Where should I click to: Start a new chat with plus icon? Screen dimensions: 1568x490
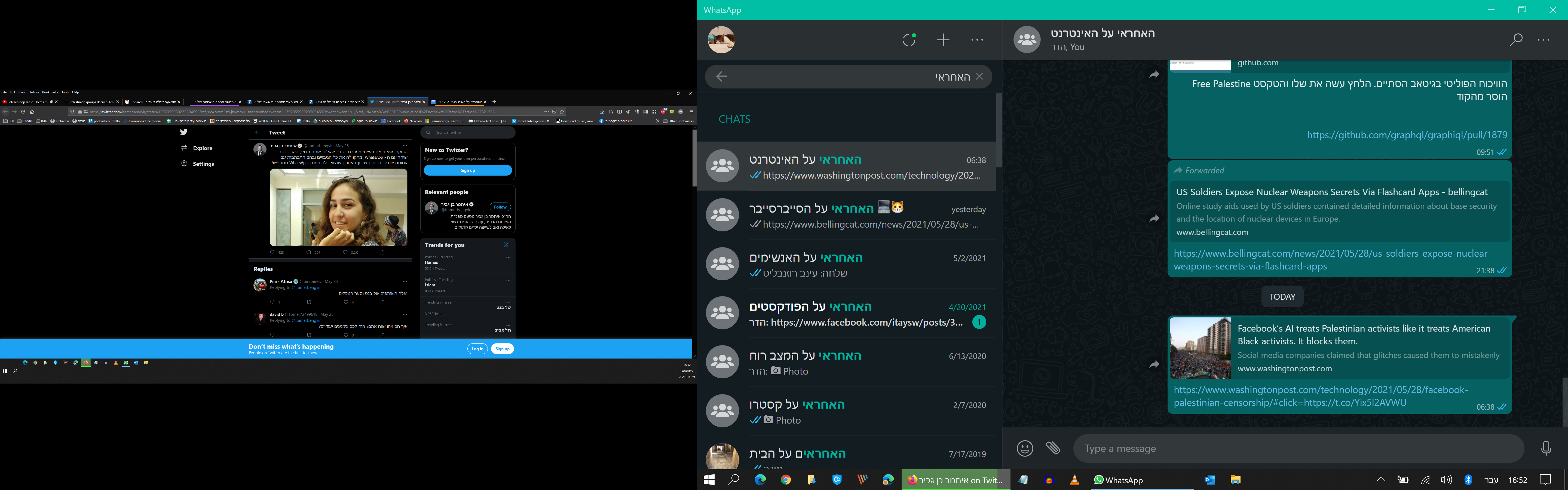pos(943,40)
